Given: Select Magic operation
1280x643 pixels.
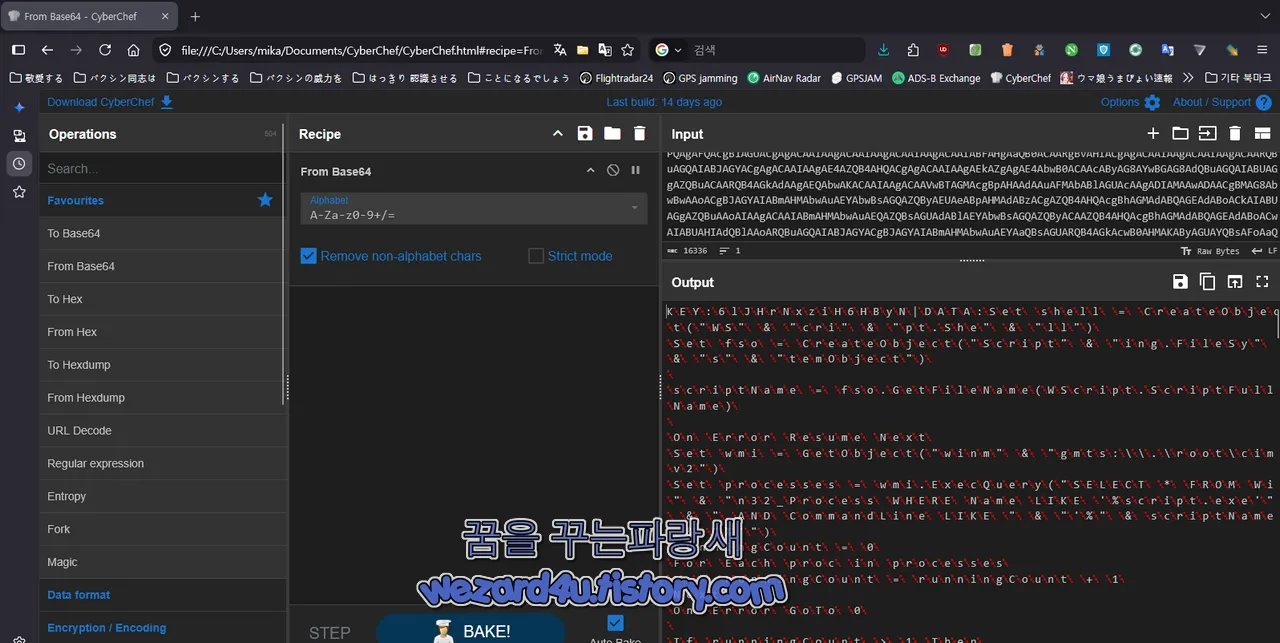Looking at the screenshot, I should 161,562.
